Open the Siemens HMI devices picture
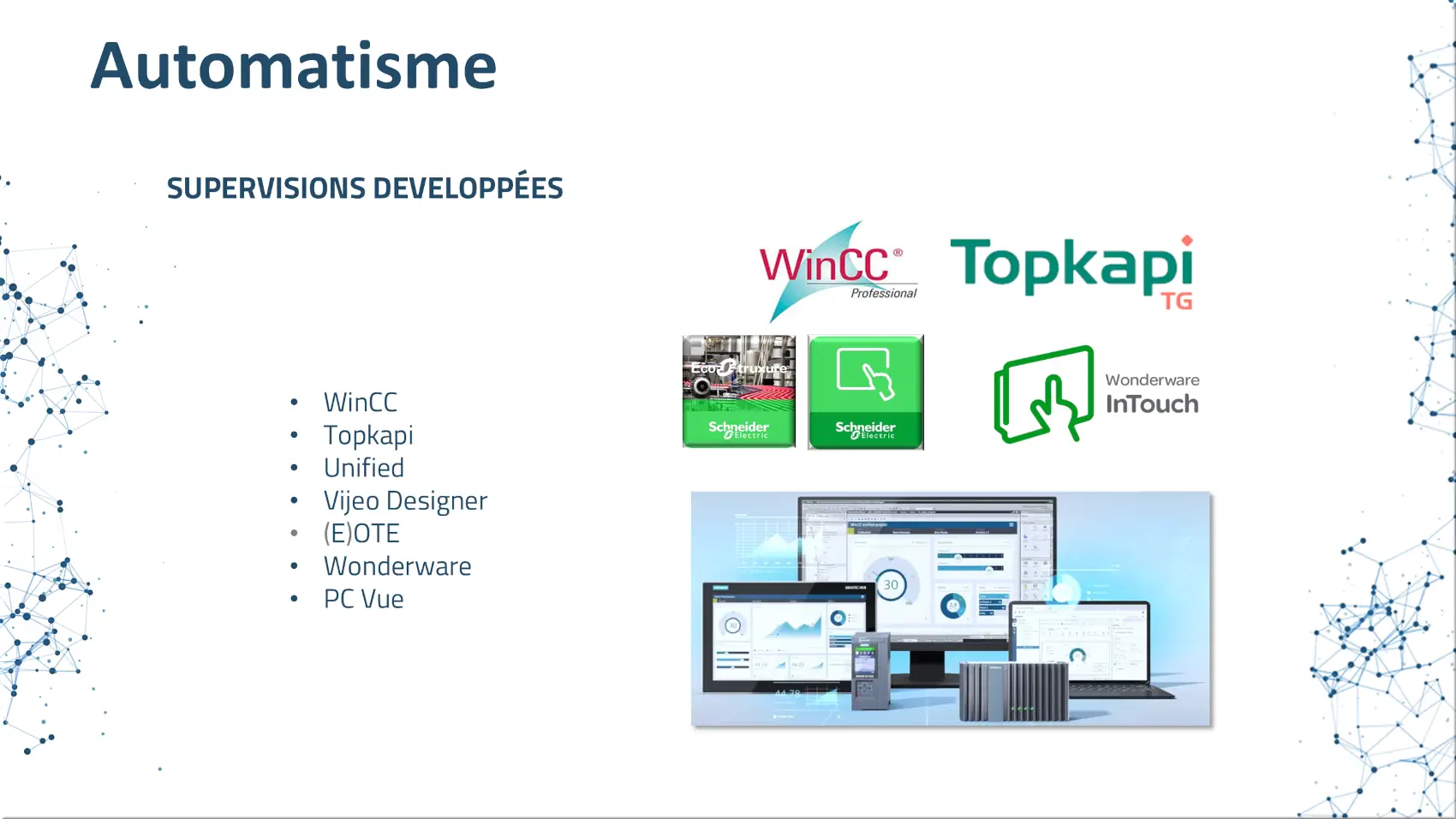This screenshot has height=819, width=1456. [952, 609]
